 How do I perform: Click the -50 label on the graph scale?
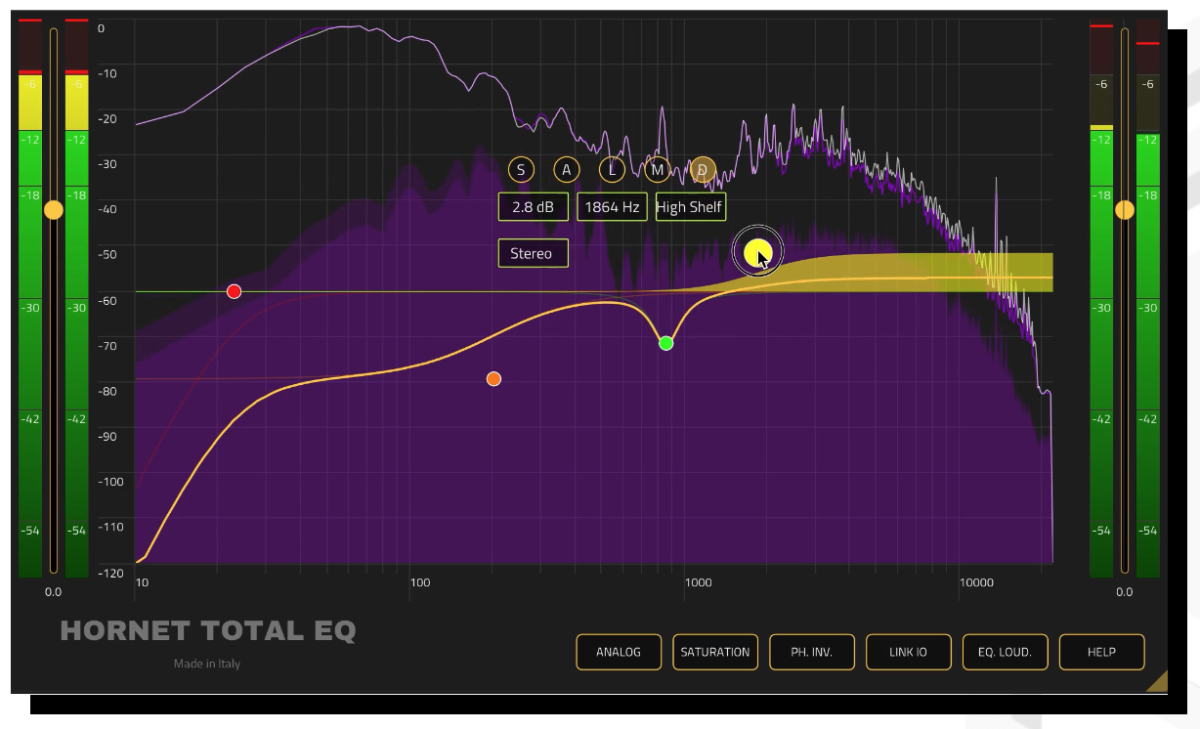(107, 254)
